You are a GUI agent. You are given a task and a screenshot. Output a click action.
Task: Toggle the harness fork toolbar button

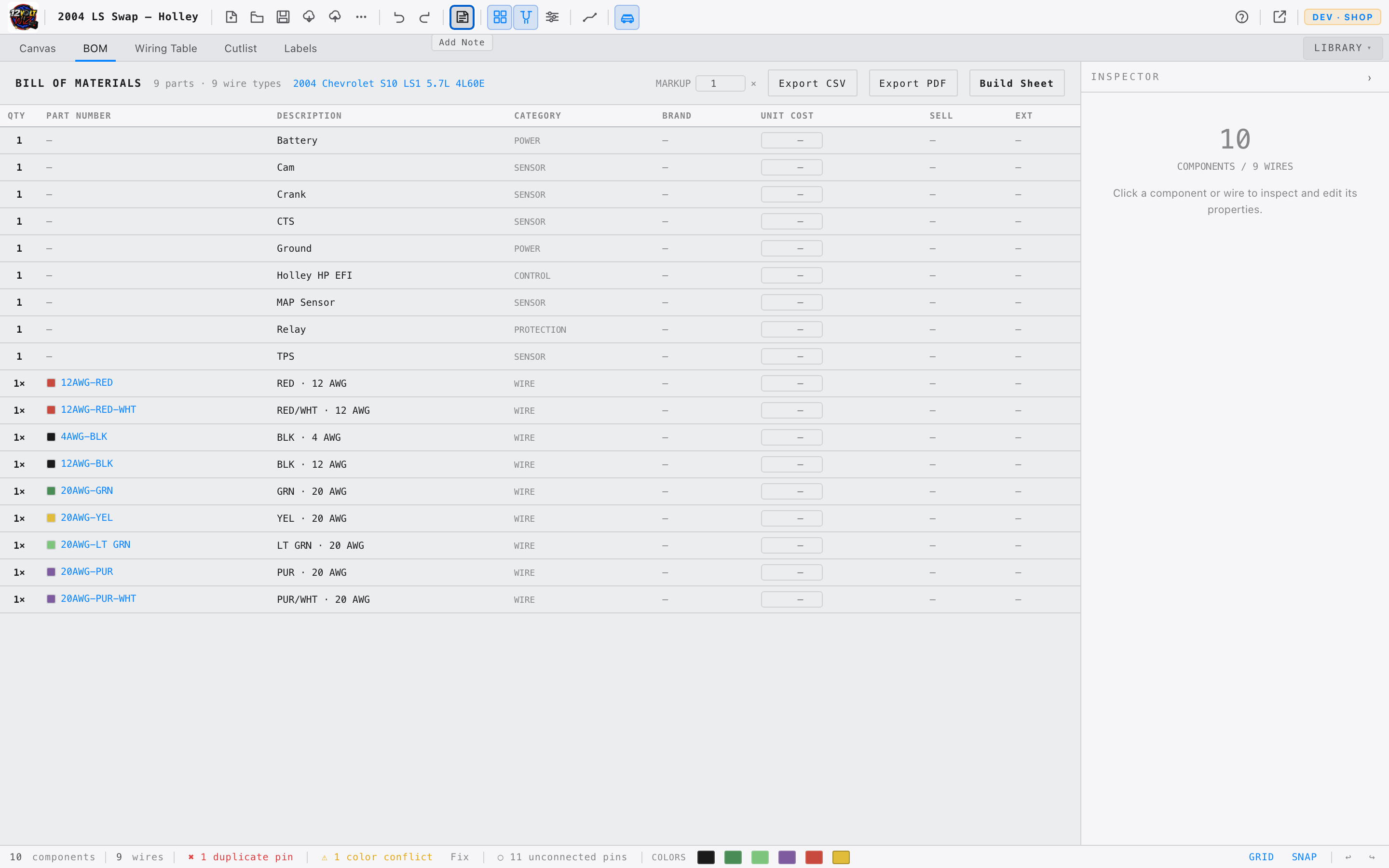point(526,17)
